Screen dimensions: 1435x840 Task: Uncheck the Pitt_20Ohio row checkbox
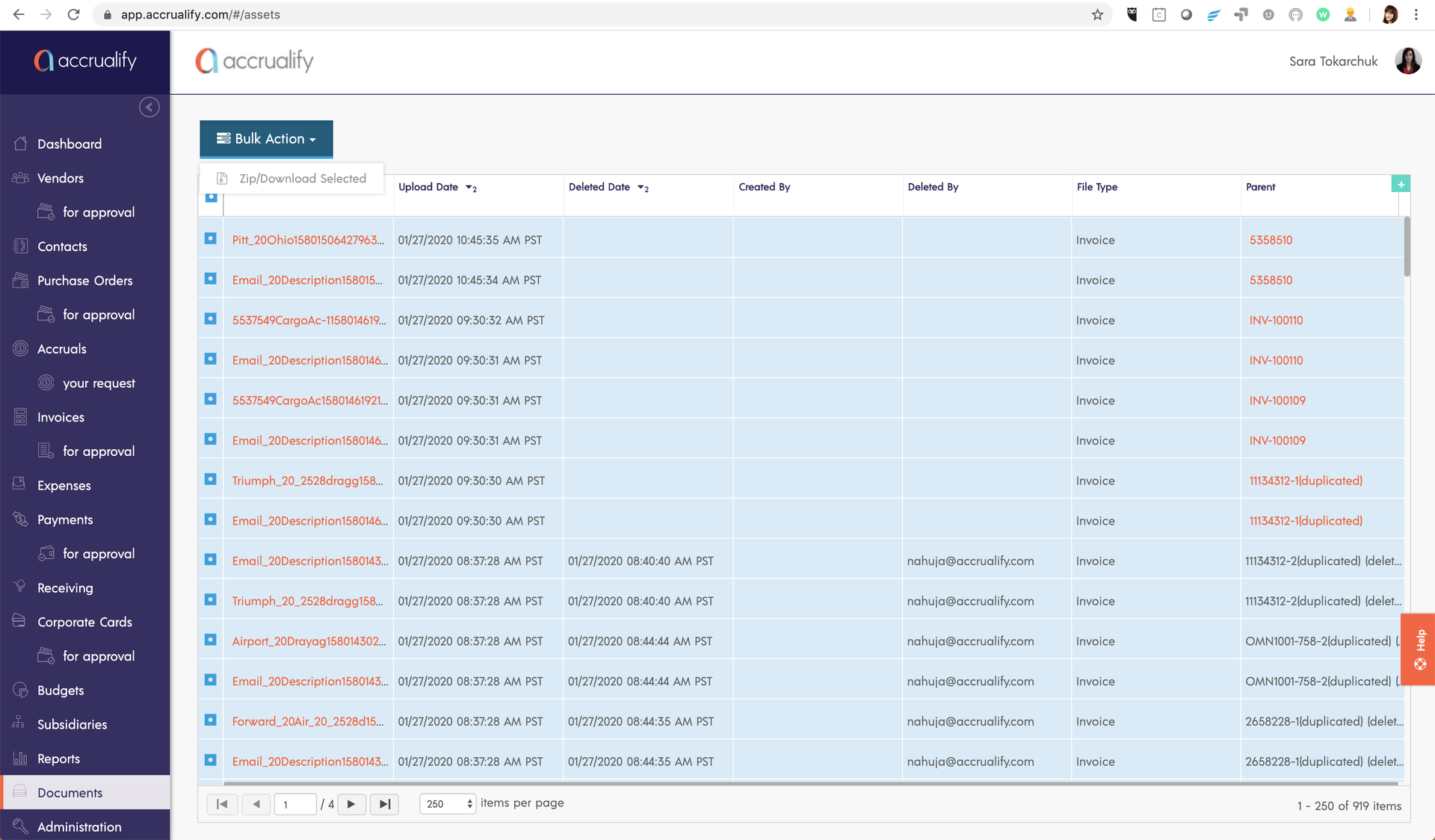211,238
